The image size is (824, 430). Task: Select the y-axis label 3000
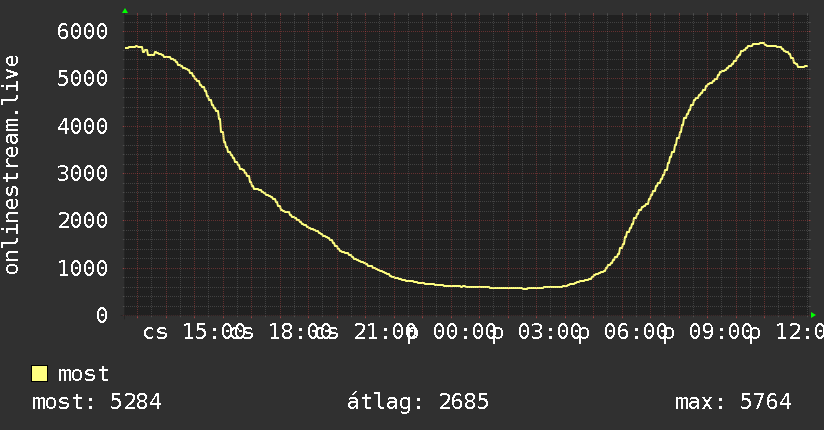83,173
